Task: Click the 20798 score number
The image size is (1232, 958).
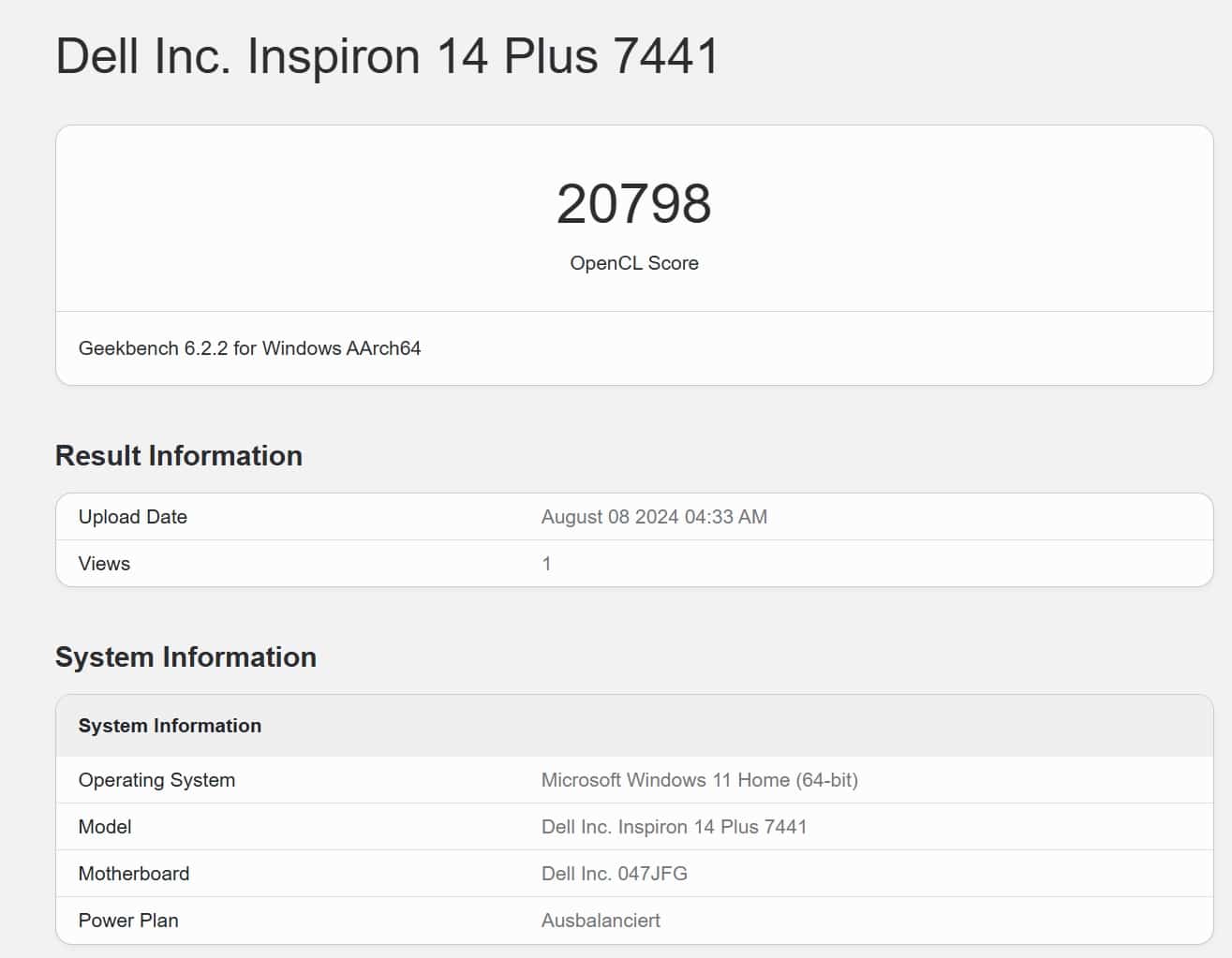Action: 633,204
